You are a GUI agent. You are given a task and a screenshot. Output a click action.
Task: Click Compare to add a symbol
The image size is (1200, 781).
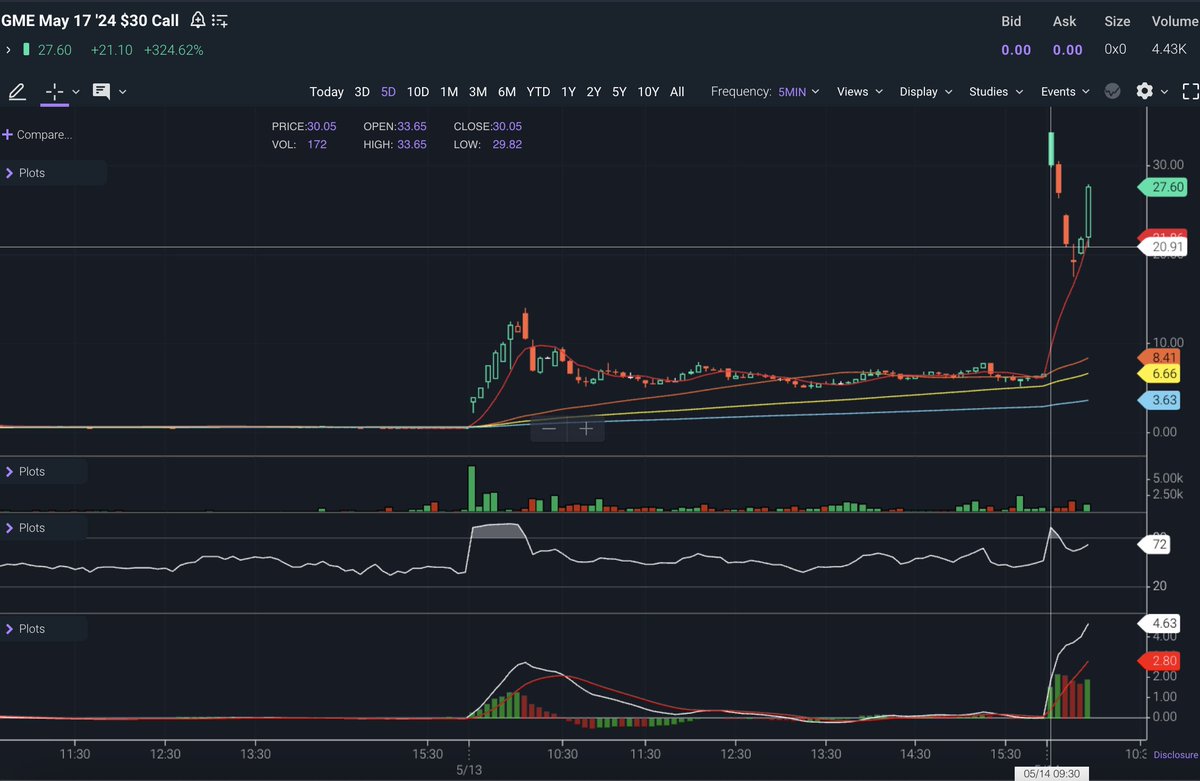pyautogui.click(x=38, y=134)
